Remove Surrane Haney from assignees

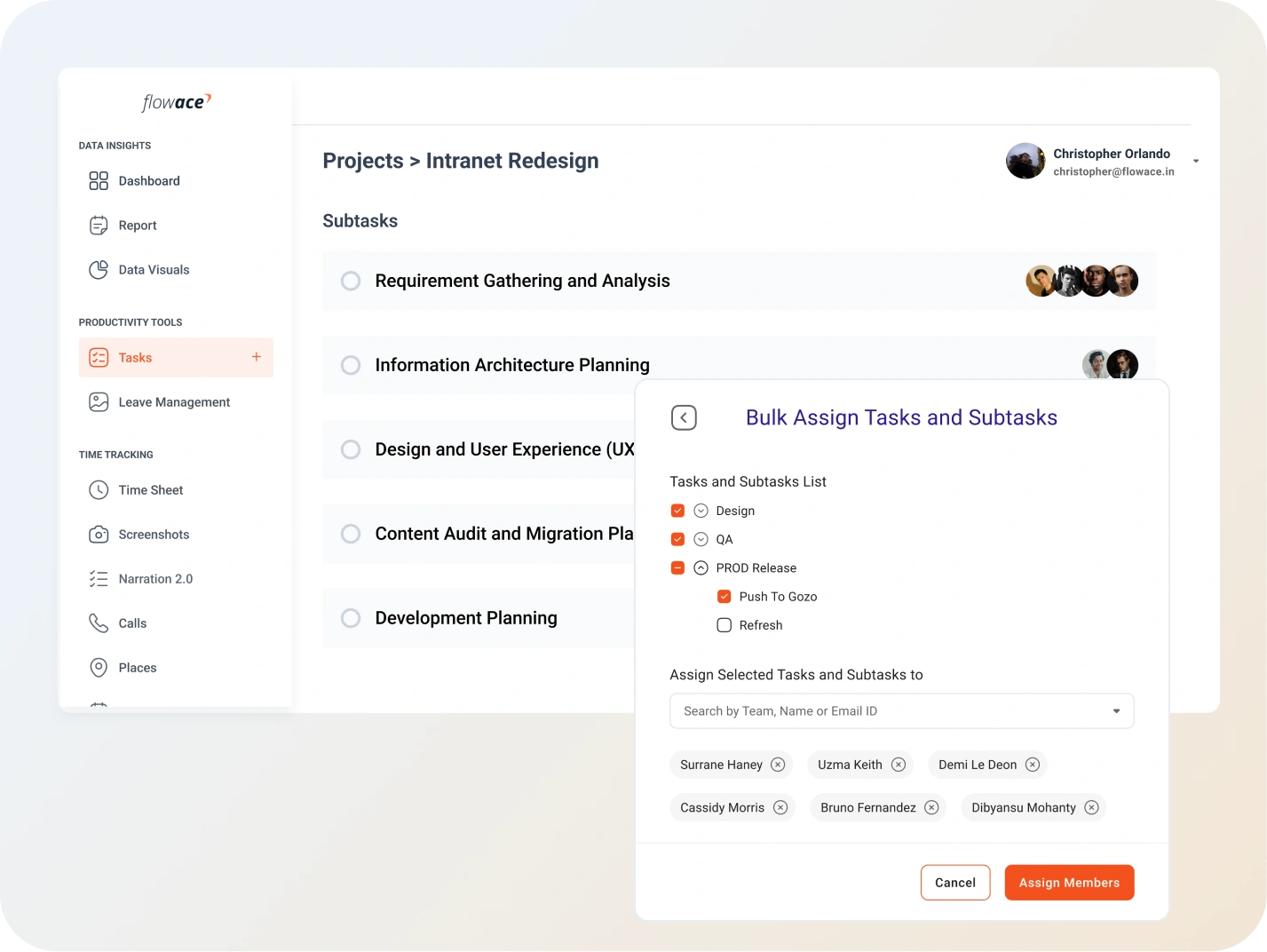pos(778,765)
